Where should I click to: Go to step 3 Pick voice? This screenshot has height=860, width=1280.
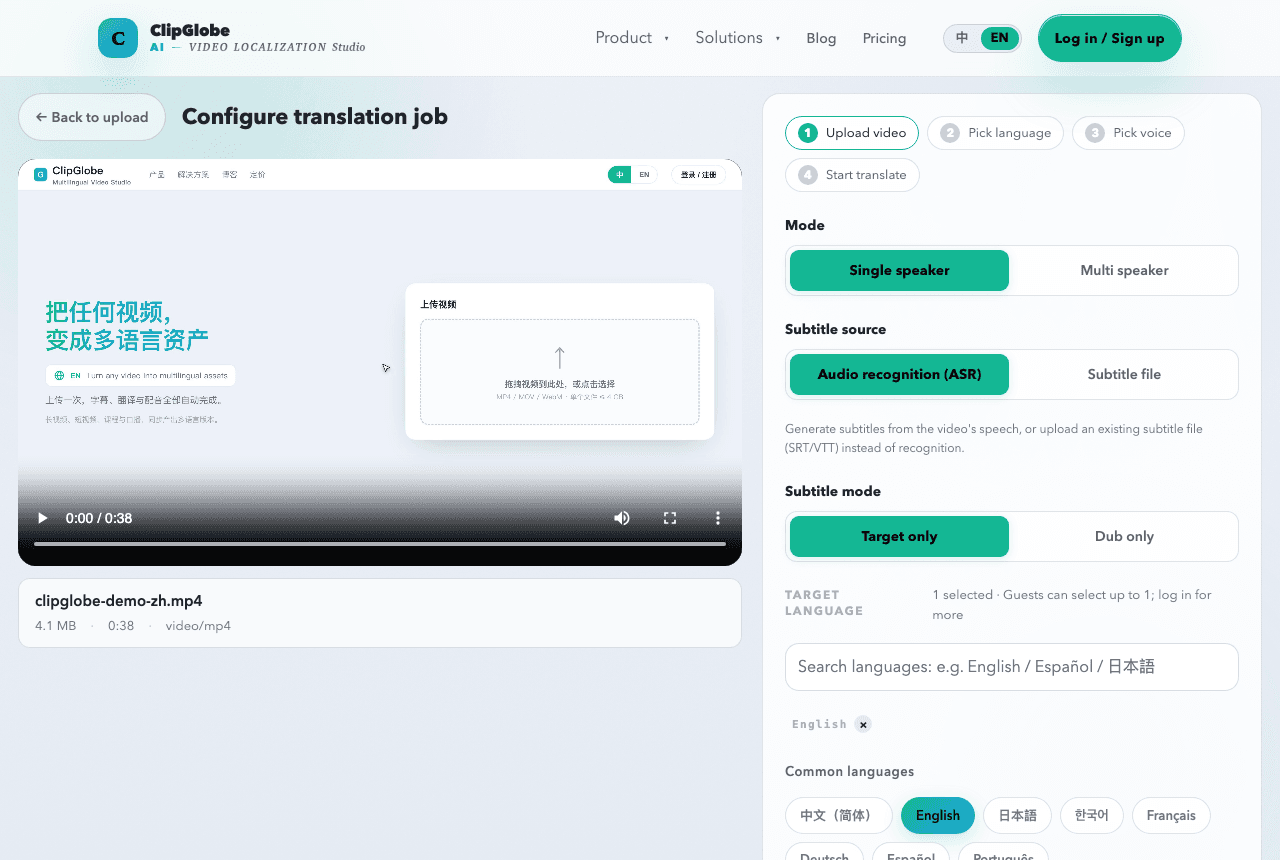coord(1128,132)
